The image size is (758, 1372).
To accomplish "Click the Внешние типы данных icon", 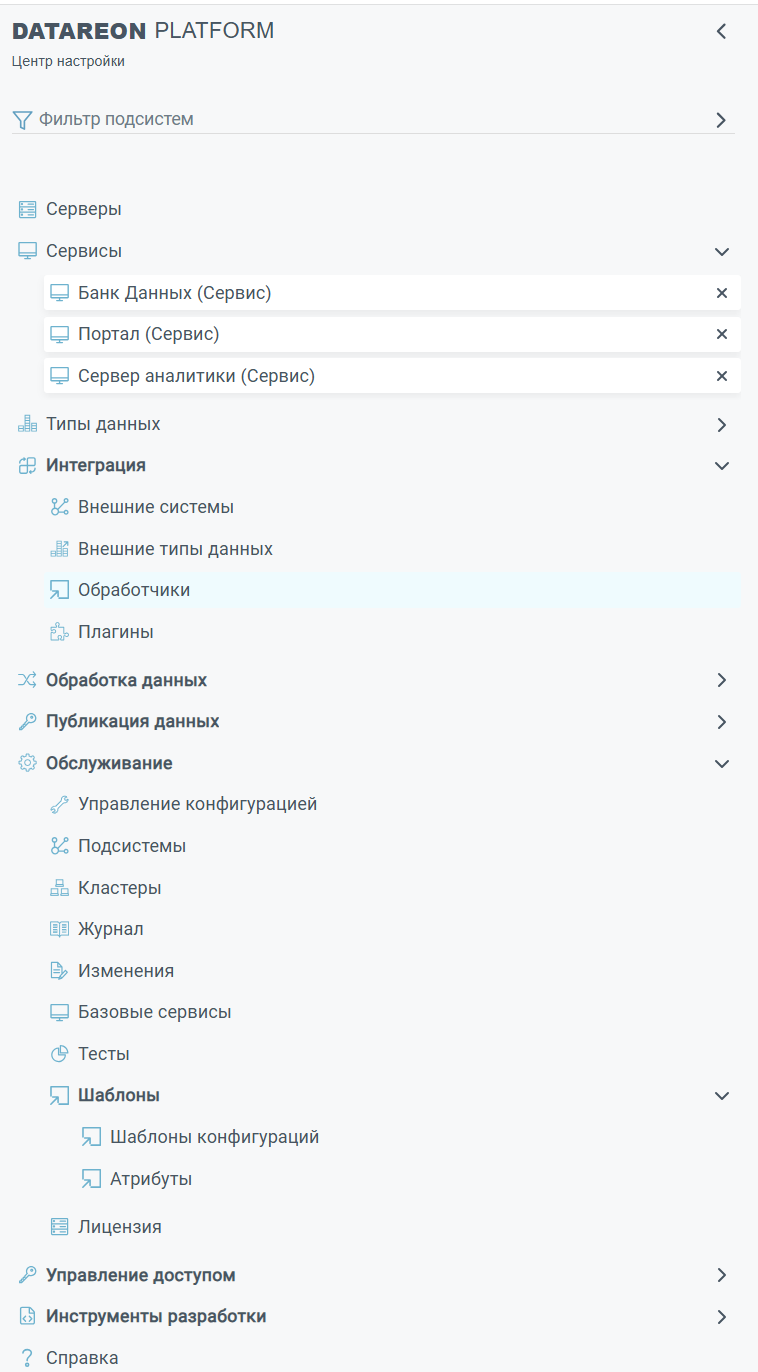I will point(60,548).
